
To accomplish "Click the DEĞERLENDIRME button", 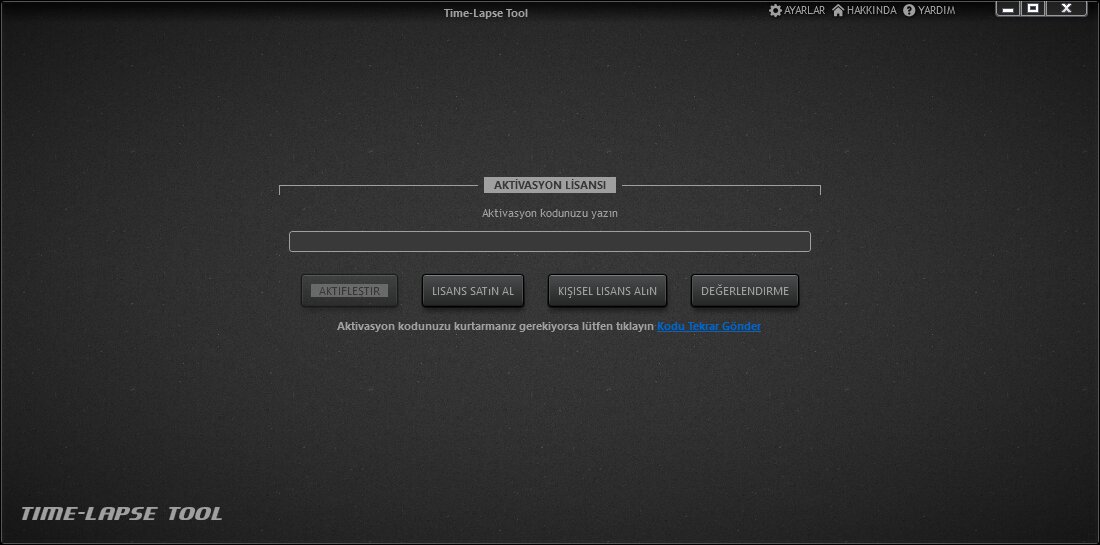I will coord(745,290).
